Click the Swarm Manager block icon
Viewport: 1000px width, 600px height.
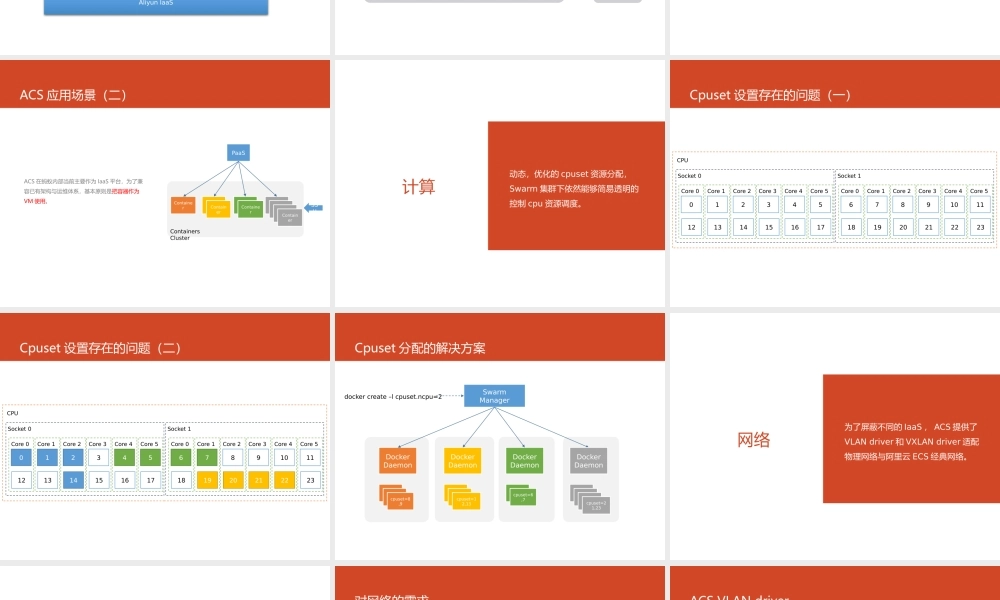coord(494,395)
